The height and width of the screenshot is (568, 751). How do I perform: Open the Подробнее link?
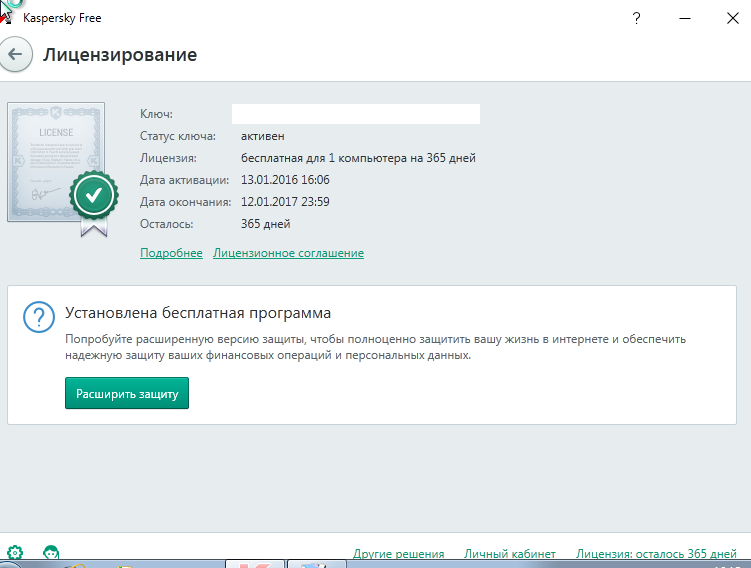click(171, 253)
